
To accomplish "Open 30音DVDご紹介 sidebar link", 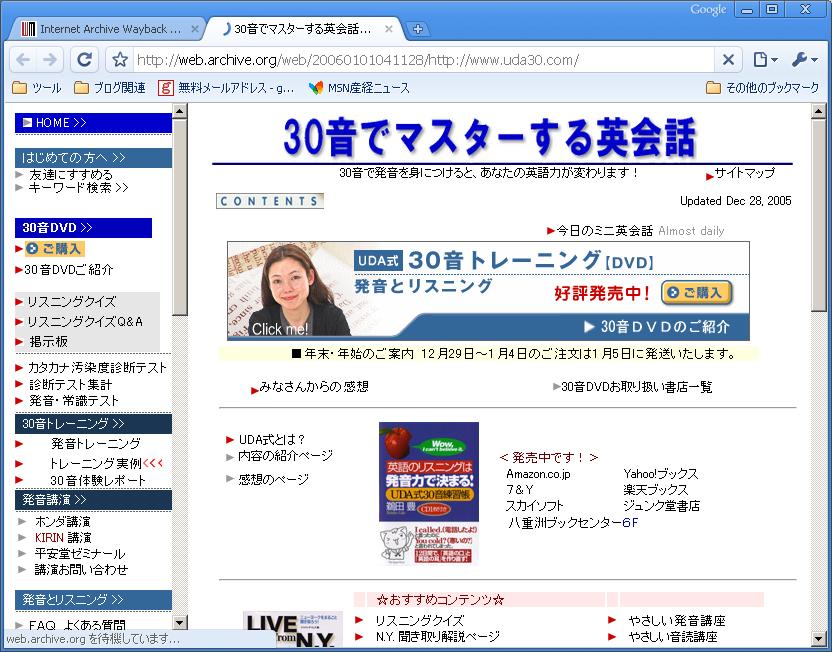I will click(x=68, y=270).
